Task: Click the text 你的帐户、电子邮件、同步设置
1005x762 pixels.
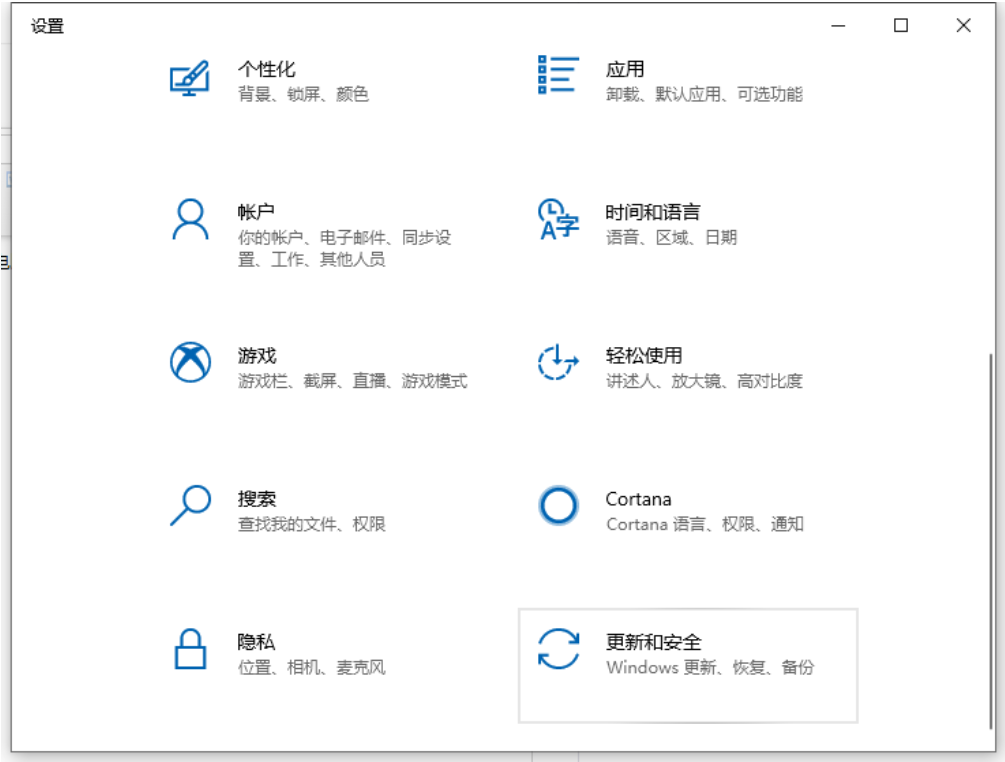Action: coord(344,248)
